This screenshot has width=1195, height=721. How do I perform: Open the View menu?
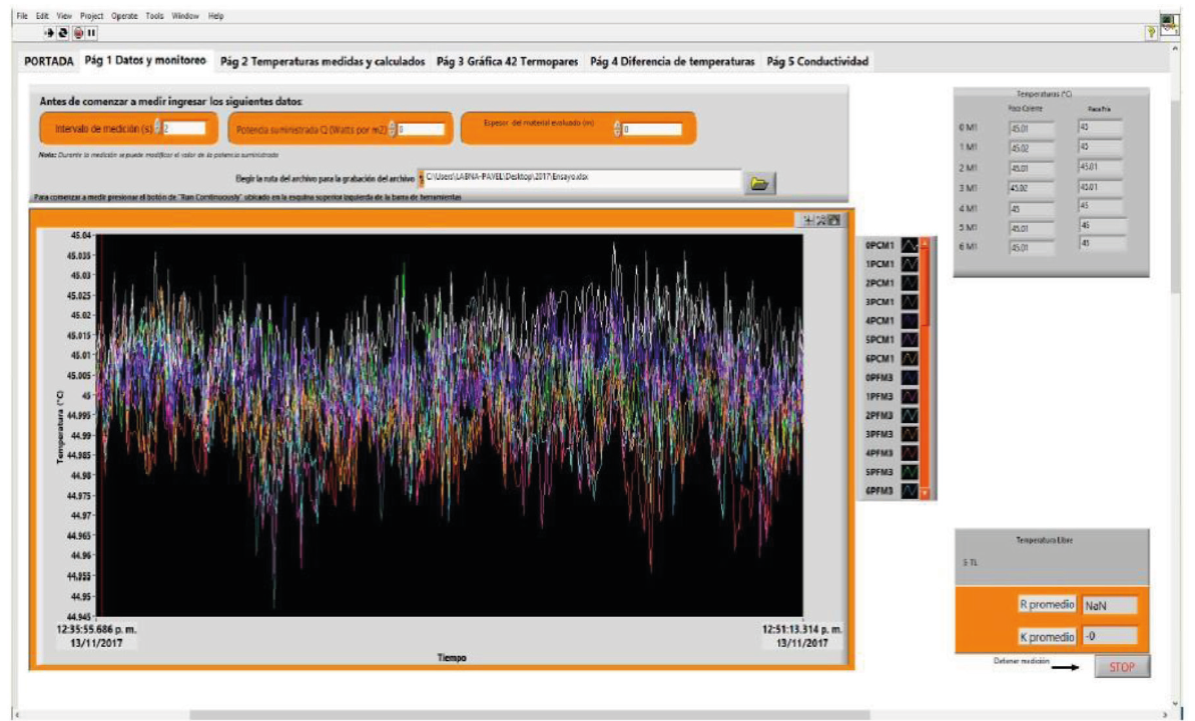pos(64,15)
